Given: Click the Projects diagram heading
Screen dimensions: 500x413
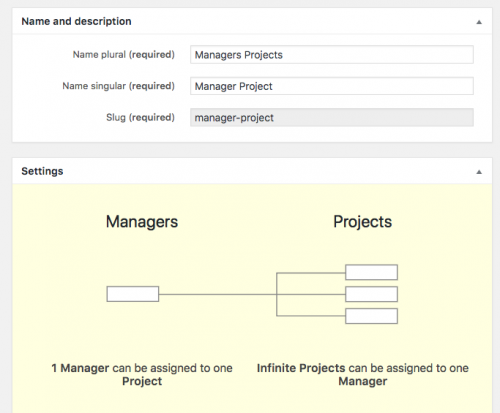Looking at the screenshot, I should coord(363,222).
